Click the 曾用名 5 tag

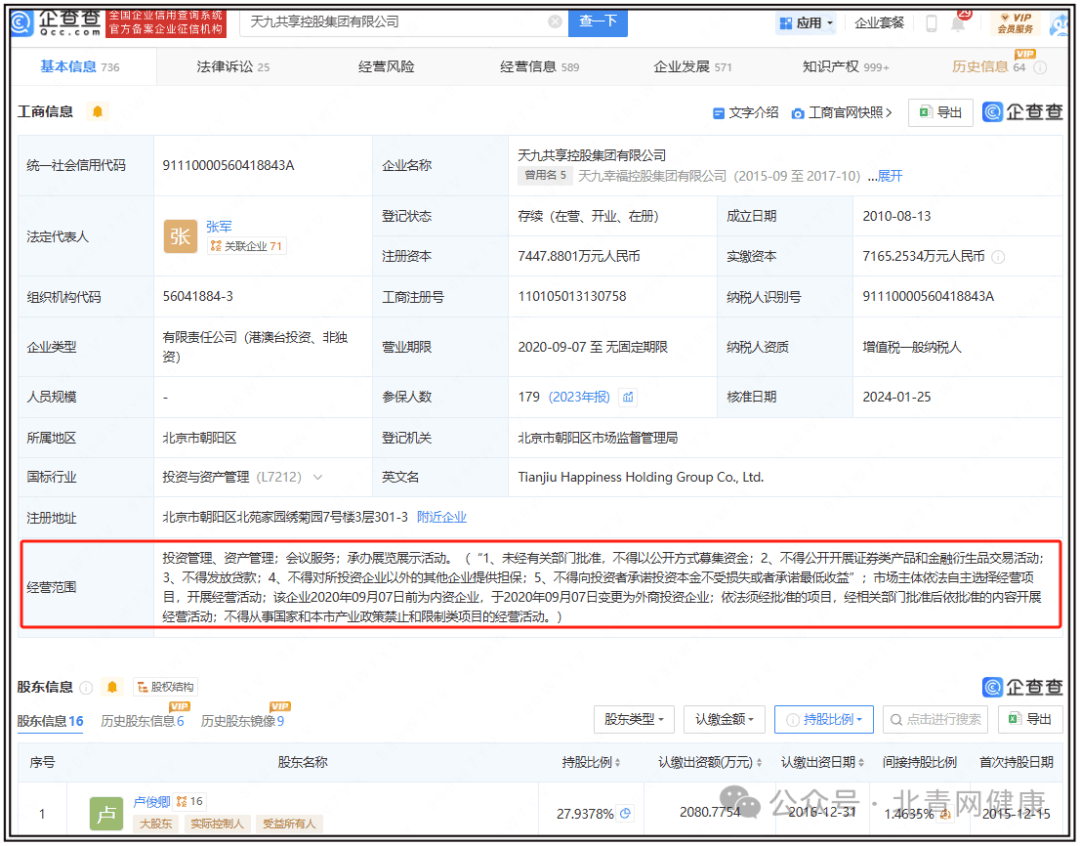pos(545,176)
